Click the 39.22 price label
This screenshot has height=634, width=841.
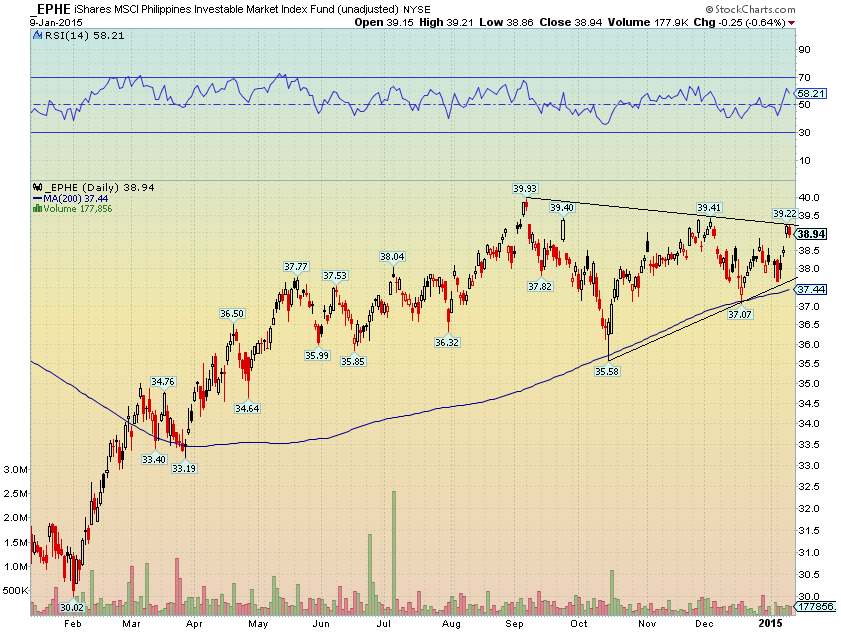(785, 213)
